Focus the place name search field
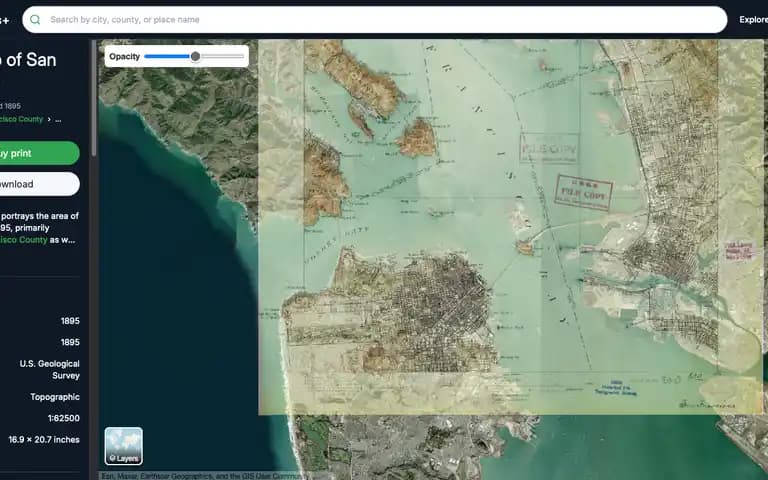This screenshot has width=768, height=480. [x=375, y=20]
